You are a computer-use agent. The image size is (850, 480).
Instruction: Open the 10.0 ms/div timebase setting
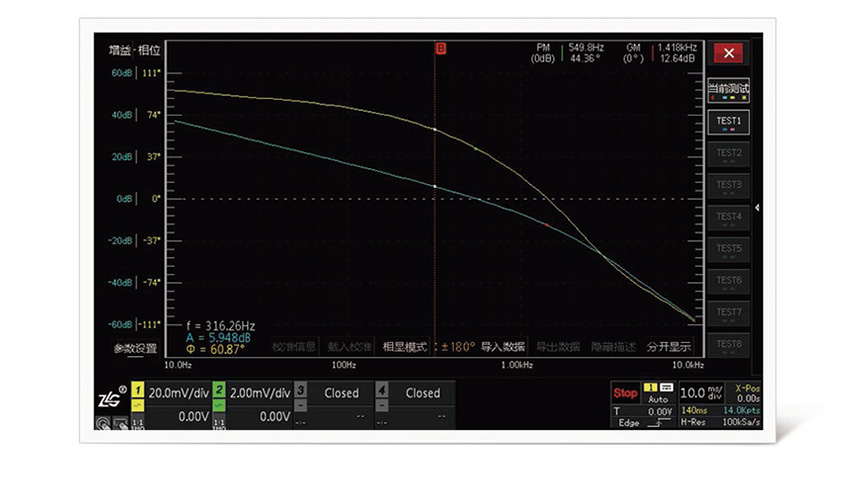coord(701,393)
